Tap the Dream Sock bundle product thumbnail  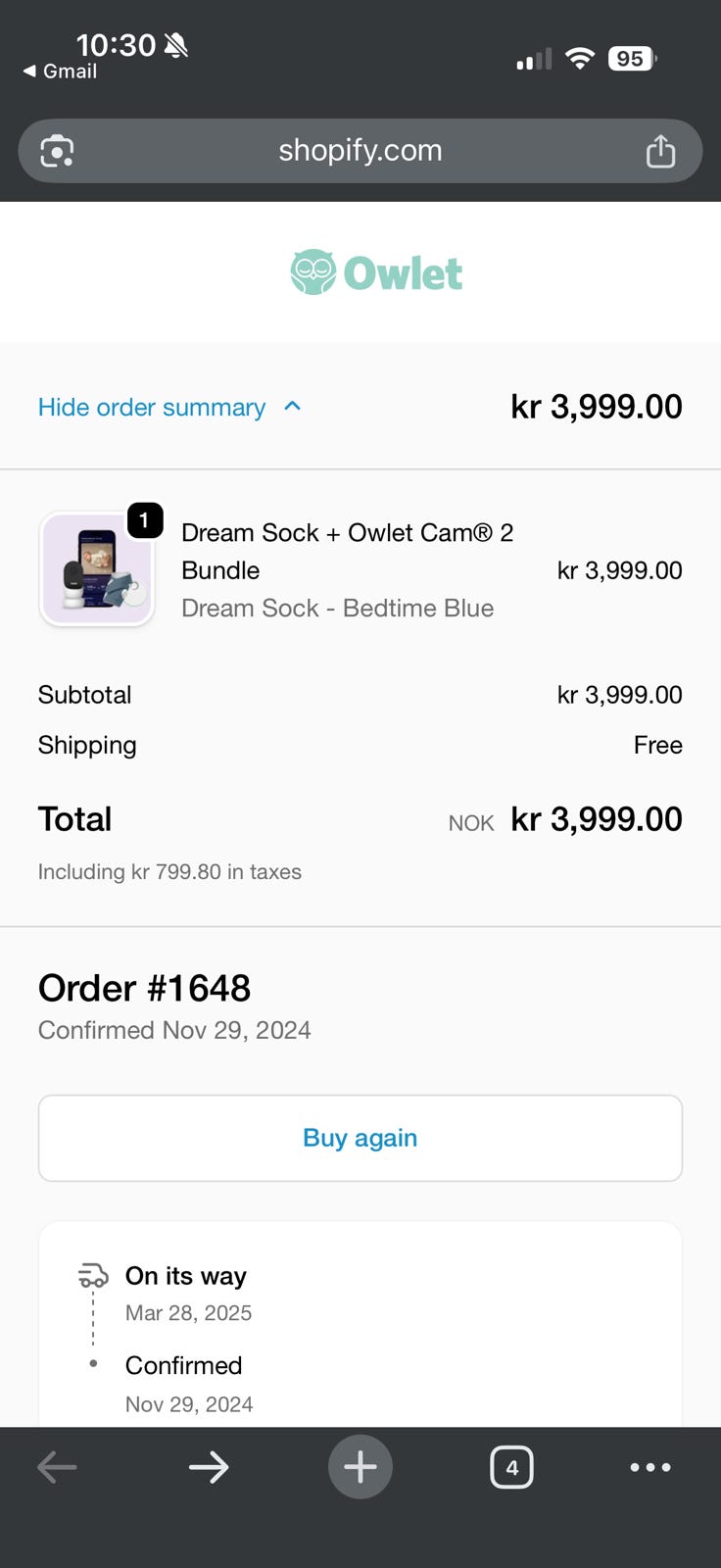click(x=97, y=569)
